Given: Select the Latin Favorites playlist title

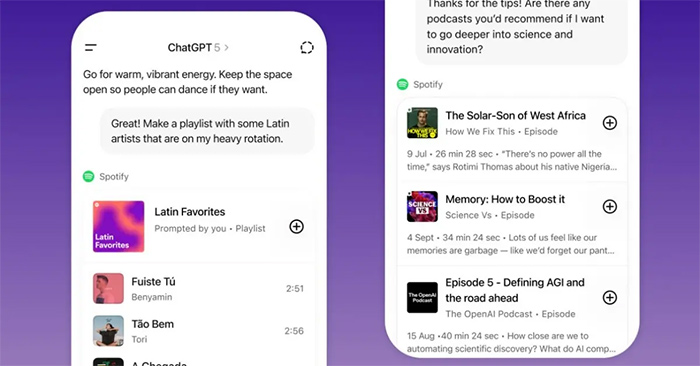Looking at the screenshot, I should [x=190, y=212].
